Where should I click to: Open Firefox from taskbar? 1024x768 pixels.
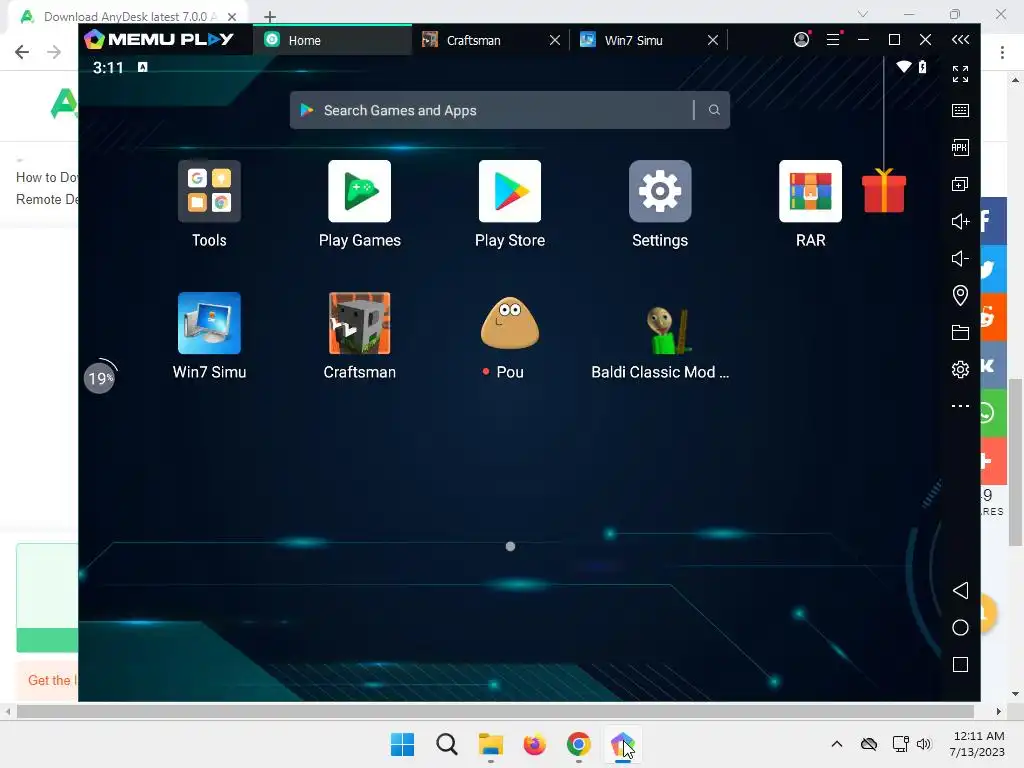[534, 744]
